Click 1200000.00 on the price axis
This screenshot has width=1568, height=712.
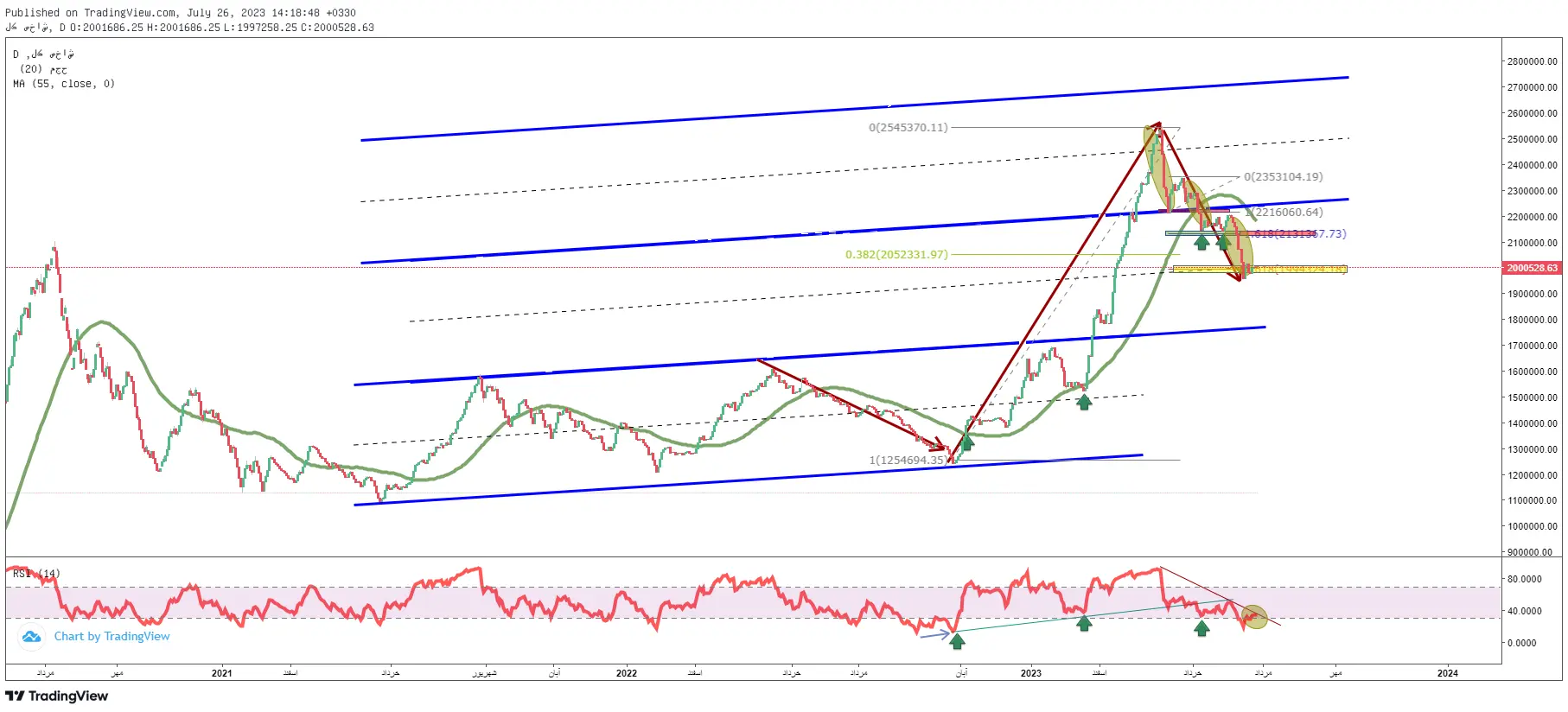[1533, 475]
